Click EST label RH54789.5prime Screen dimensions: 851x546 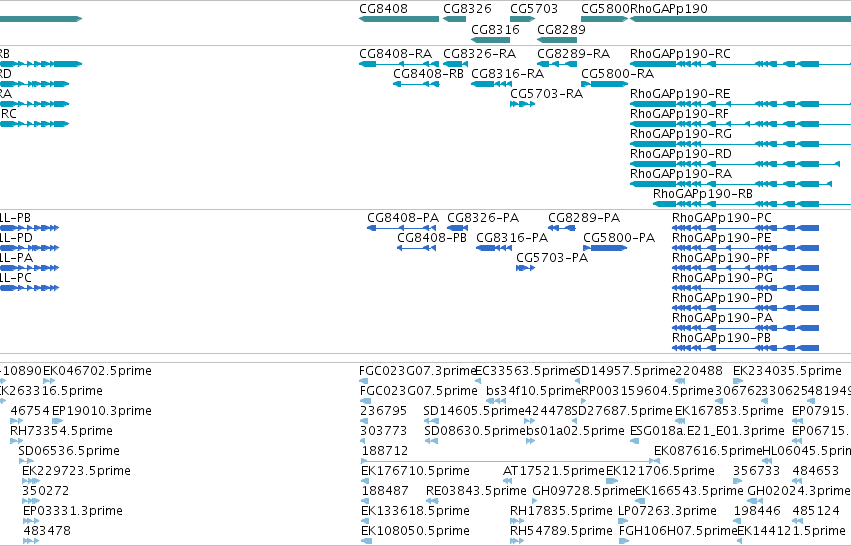pos(561,532)
